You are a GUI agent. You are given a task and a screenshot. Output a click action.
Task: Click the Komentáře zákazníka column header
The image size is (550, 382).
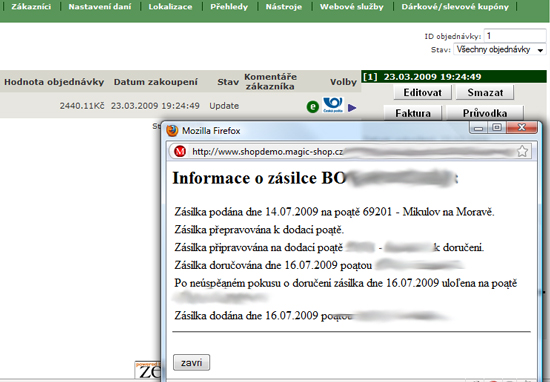270,81
